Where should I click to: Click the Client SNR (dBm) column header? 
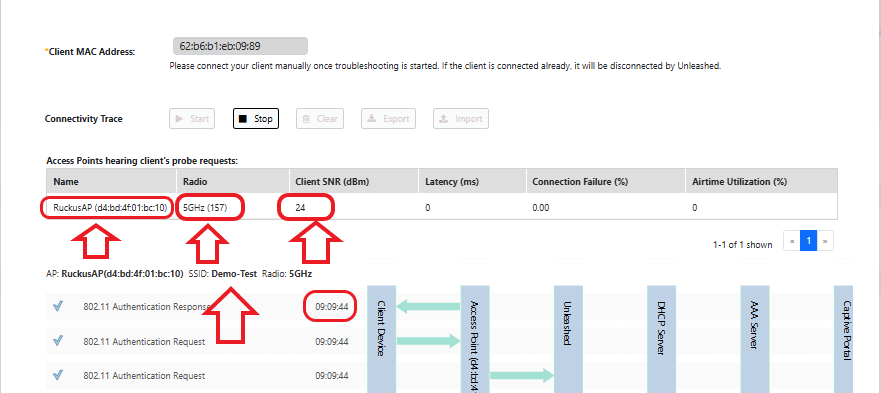(354, 182)
